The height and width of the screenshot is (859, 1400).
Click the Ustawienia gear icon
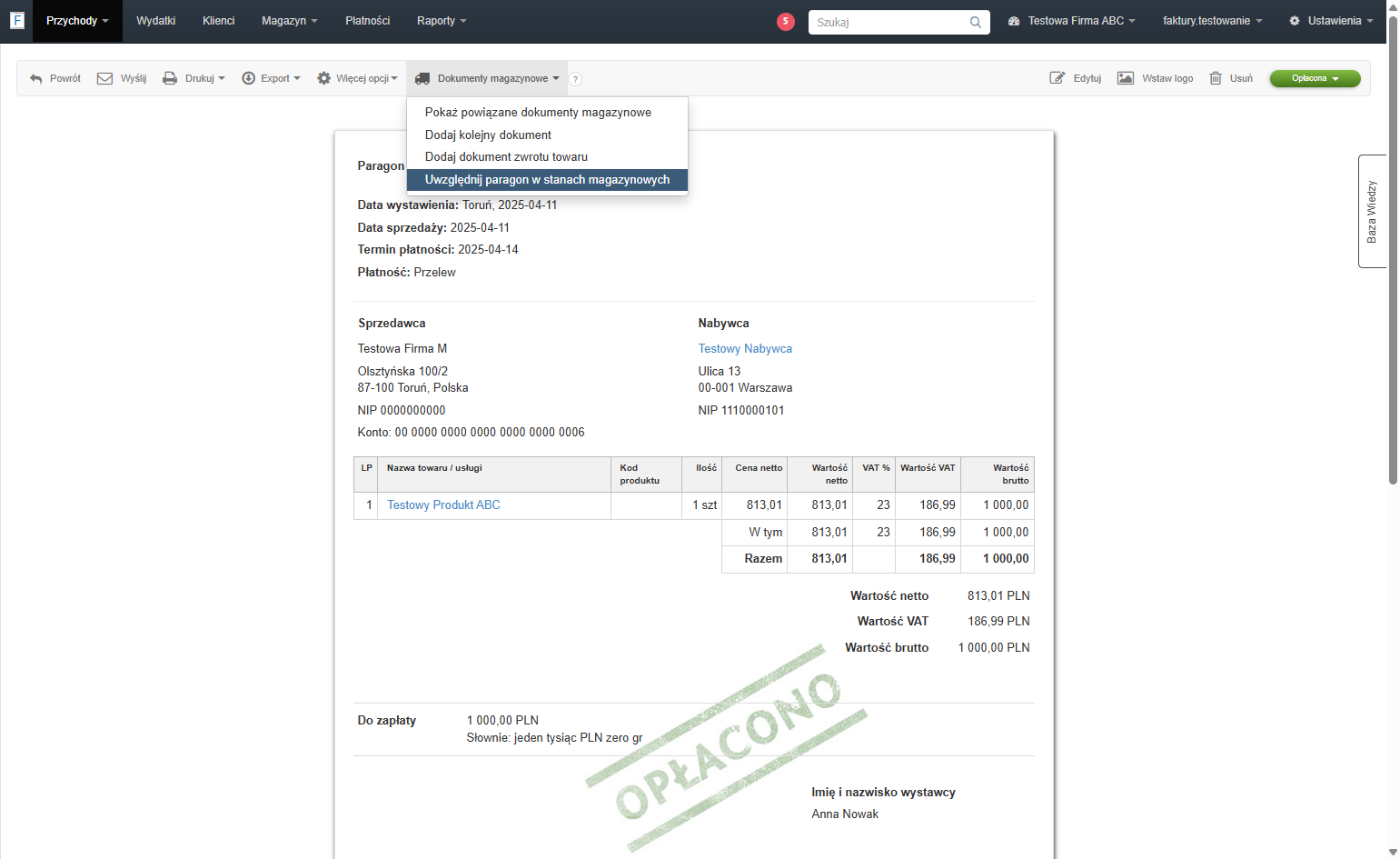point(1295,21)
